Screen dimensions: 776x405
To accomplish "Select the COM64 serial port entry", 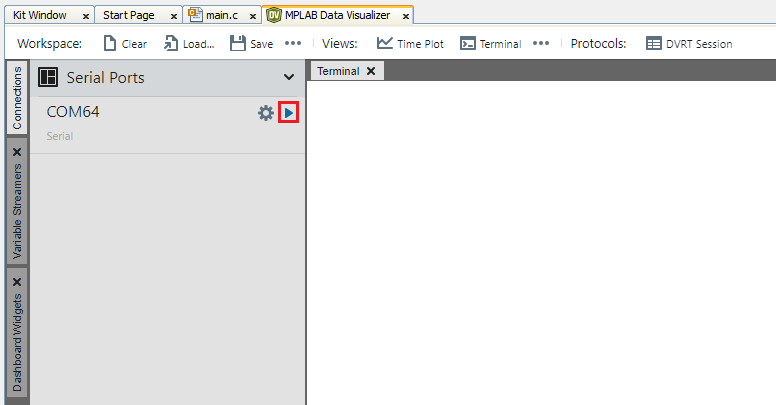I will [x=167, y=123].
